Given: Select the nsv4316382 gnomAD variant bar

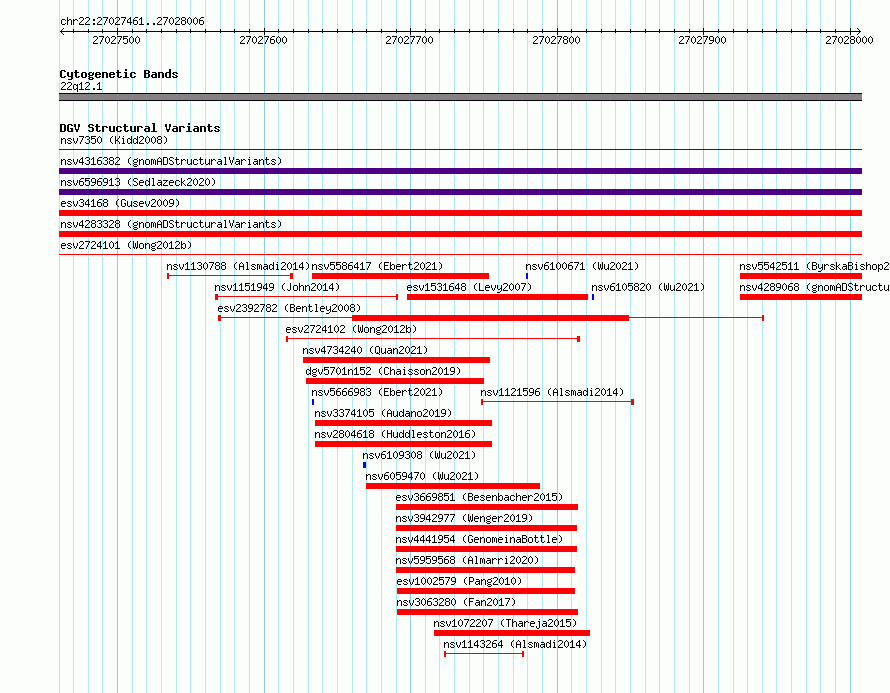Looking at the screenshot, I should [x=460, y=171].
